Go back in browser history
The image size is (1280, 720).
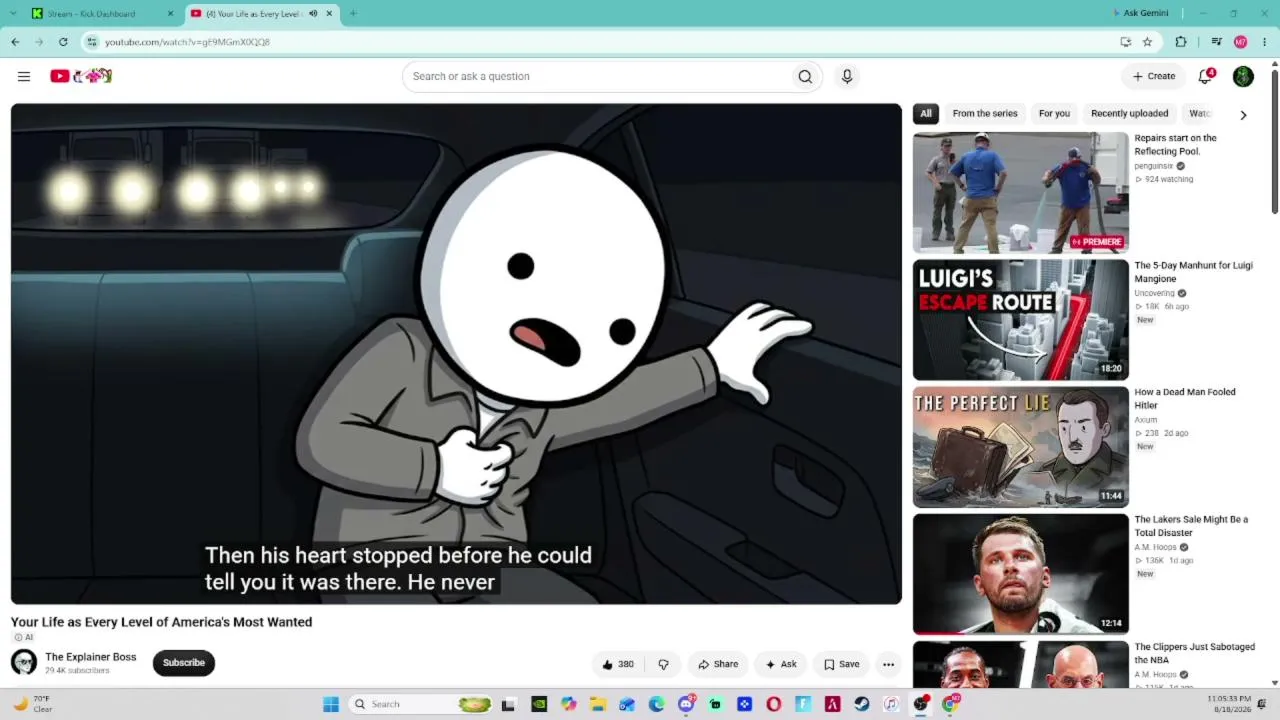click(15, 42)
